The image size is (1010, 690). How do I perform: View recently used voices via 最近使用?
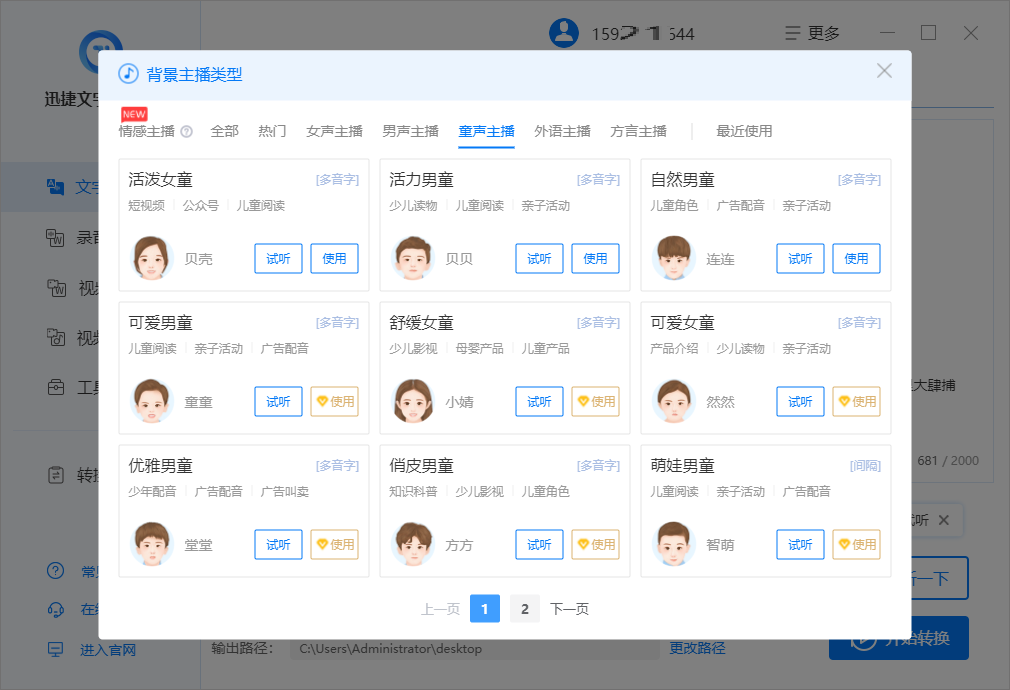click(x=743, y=131)
